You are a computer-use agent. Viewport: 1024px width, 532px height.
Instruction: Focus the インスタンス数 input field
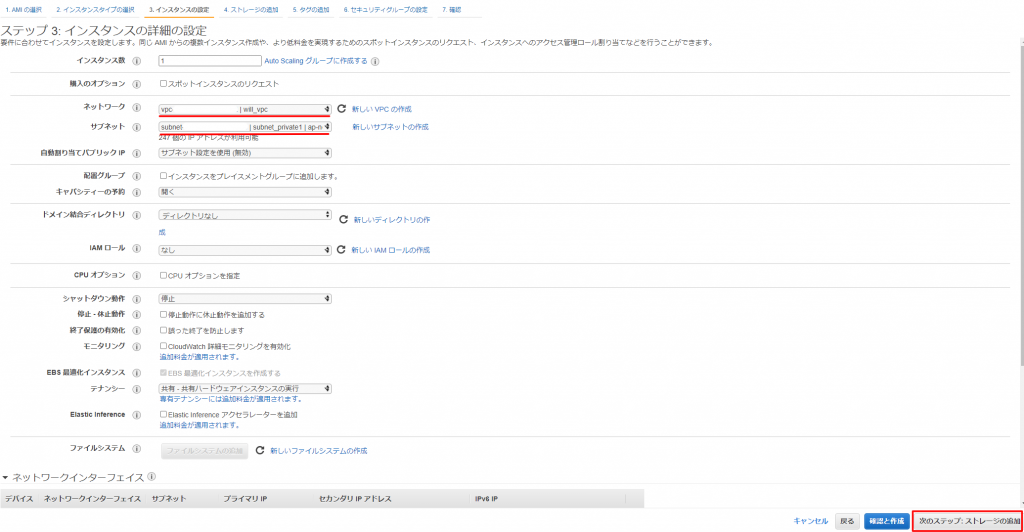click(x=210, y=61)
